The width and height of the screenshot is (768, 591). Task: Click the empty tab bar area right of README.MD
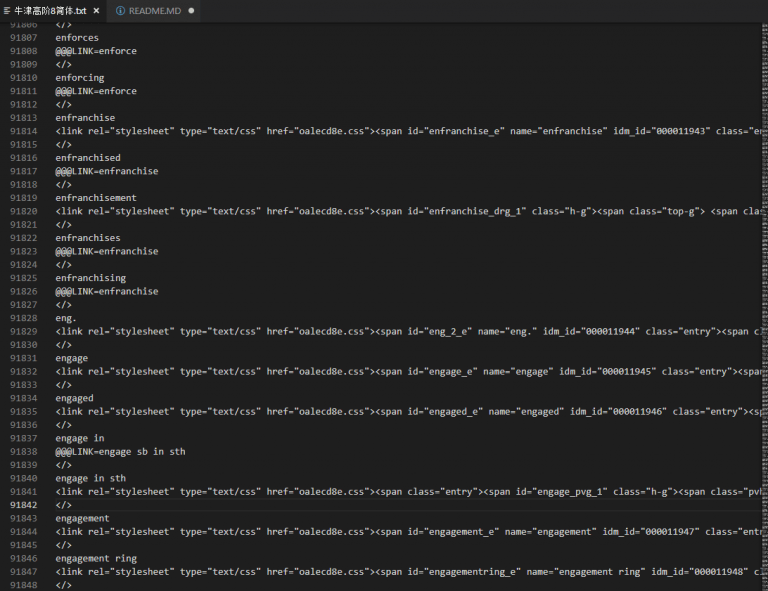pyautogui.click(x=480, y=10)
